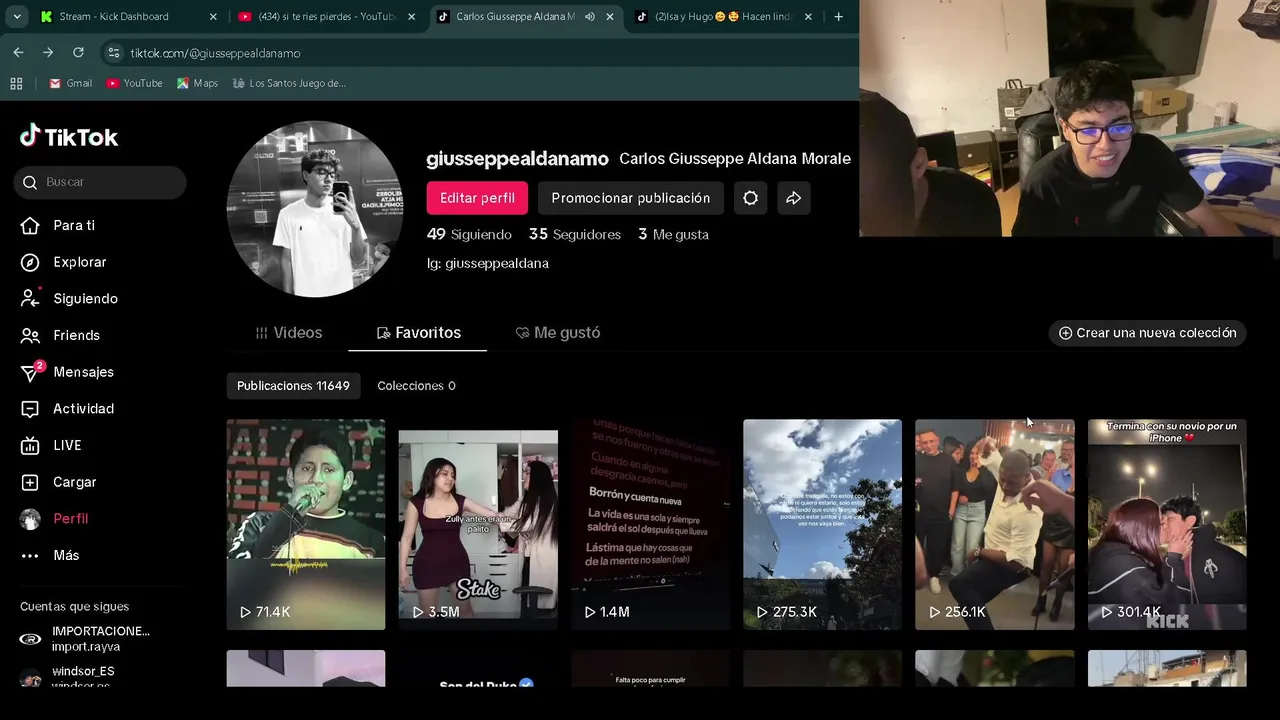Image resolution: width=1280 pixels, height=720 pixels.
Task: Select Publicaciones 11649 filter
Action: click(293, 386)
